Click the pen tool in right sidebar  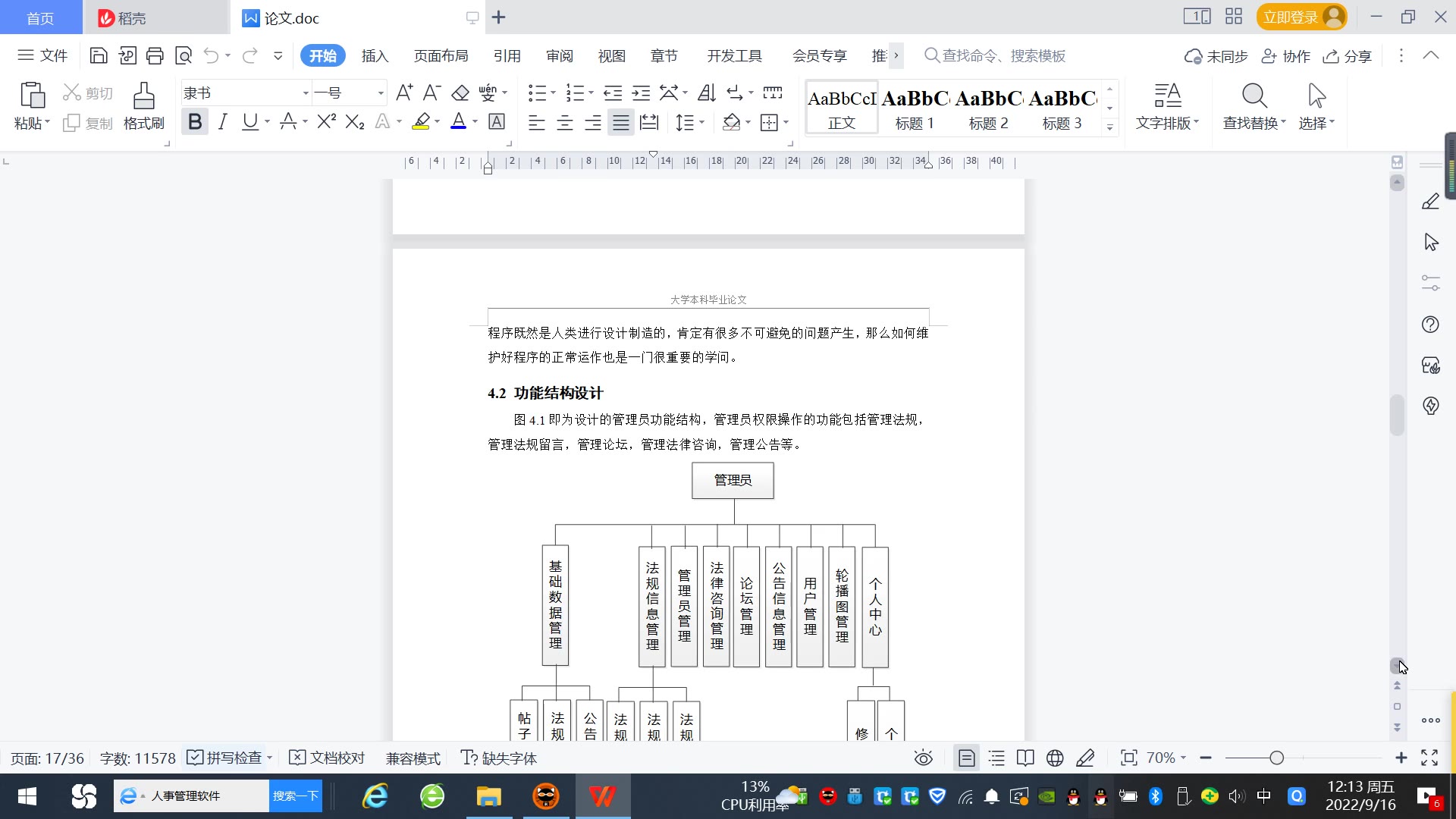point(1430,202)
